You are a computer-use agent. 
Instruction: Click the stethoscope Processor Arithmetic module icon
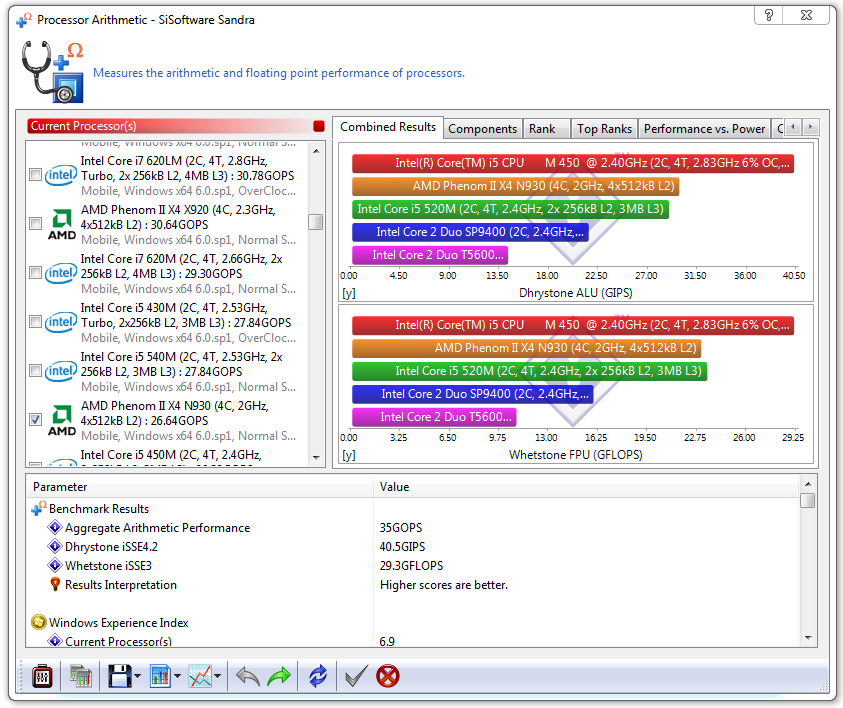(x=52, y=72)
